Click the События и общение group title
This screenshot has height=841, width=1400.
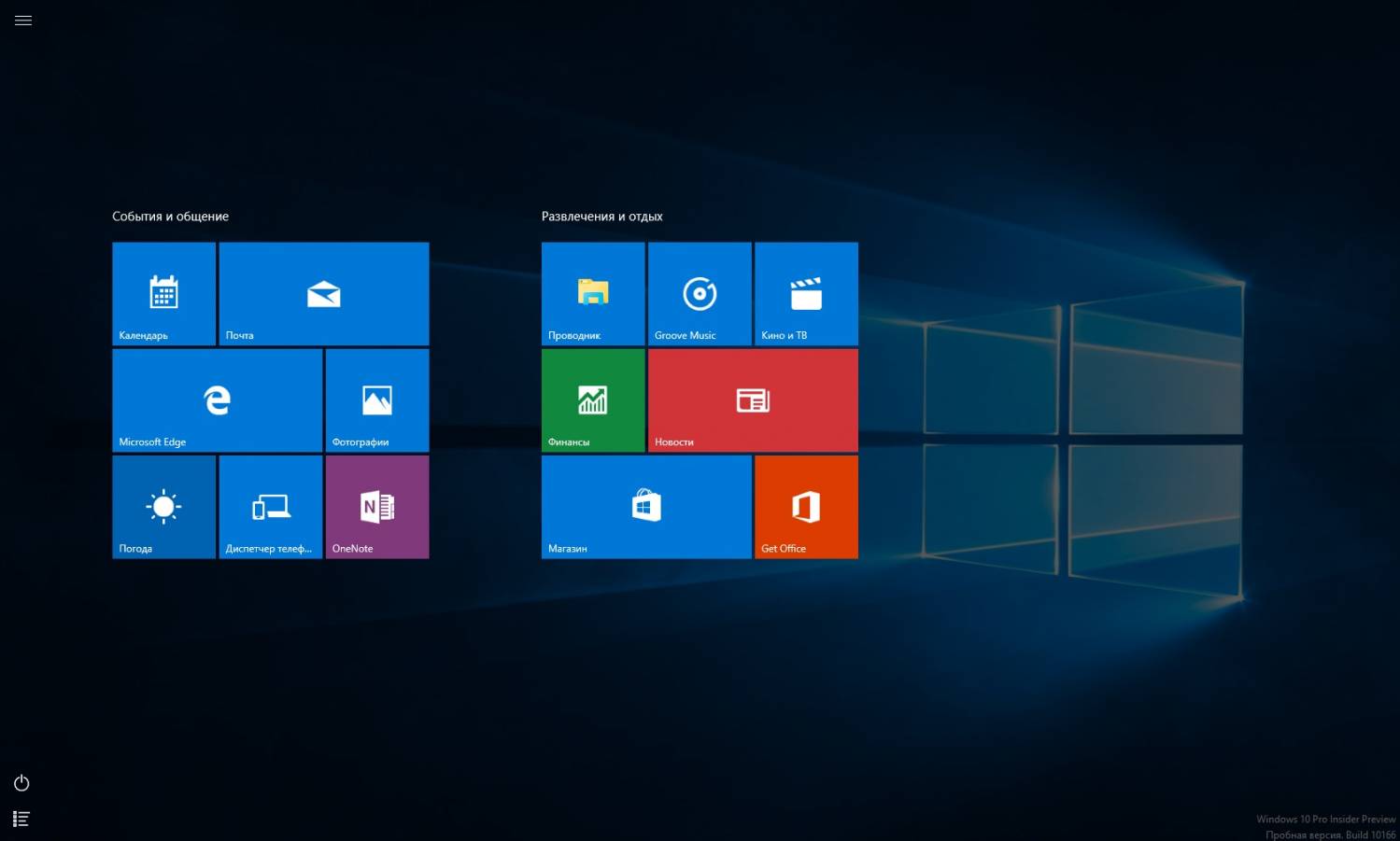pos(170,217)
